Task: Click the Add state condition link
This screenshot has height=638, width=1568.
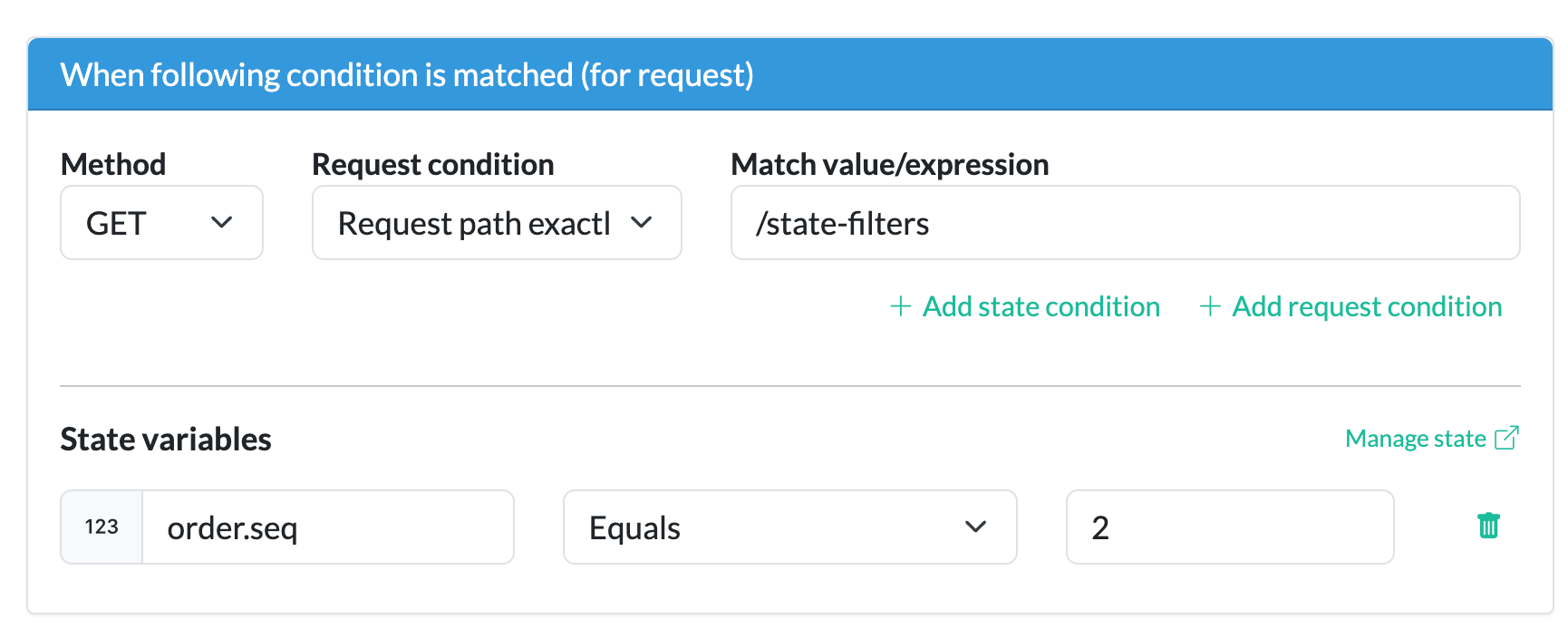Action: point(1040,307)
